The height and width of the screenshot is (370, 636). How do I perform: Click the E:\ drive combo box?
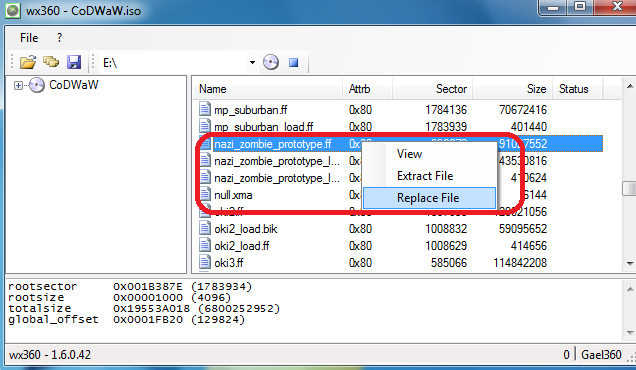[179, 62]
